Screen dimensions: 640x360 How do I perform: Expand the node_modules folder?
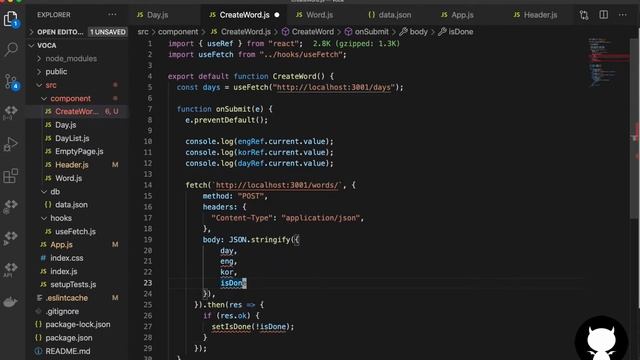tap(71, 59)
